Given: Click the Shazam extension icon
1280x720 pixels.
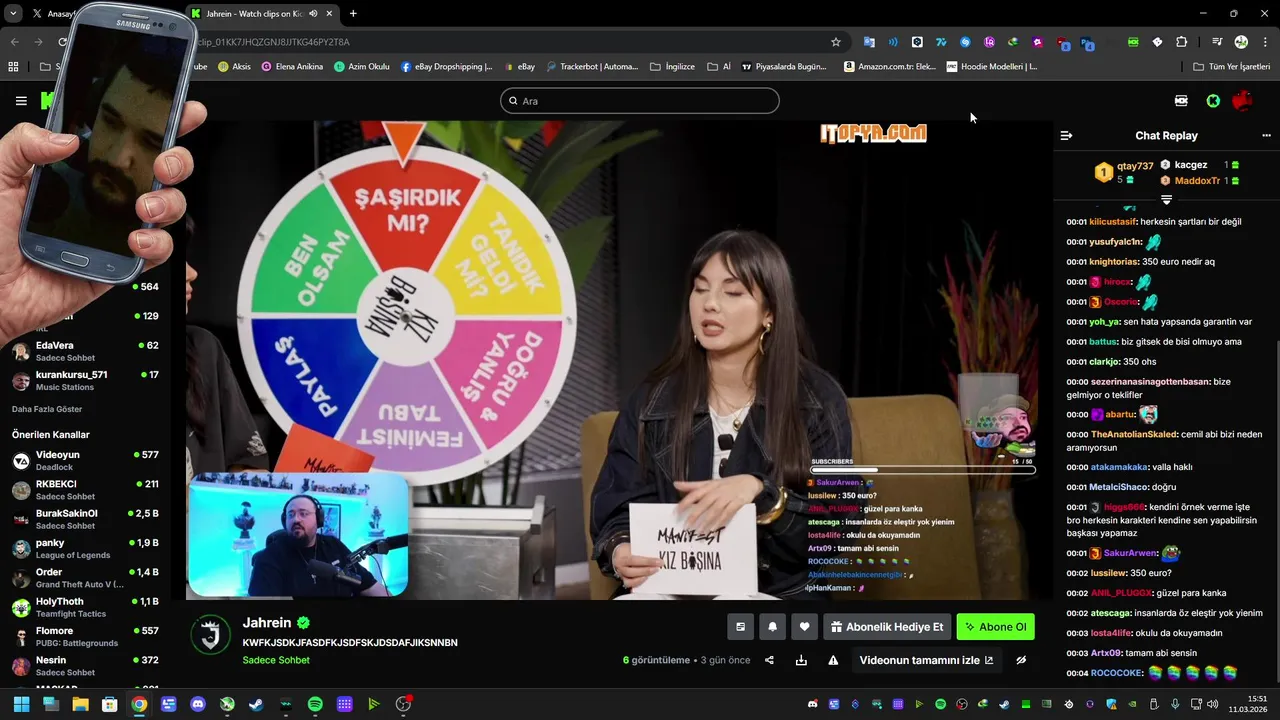Looking at the screenshot, I should point(965,42).
